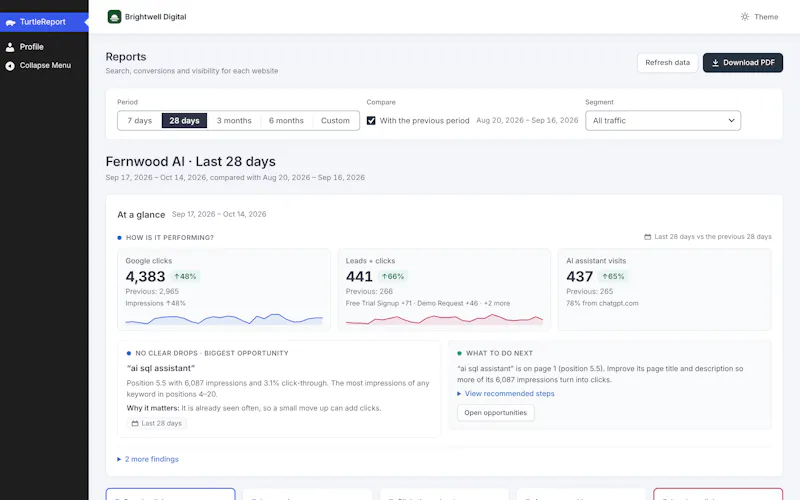Click the calendar icon in the Last 28 days chip
The width and height of the screenshot is (800, 500).
click(135, 423)
